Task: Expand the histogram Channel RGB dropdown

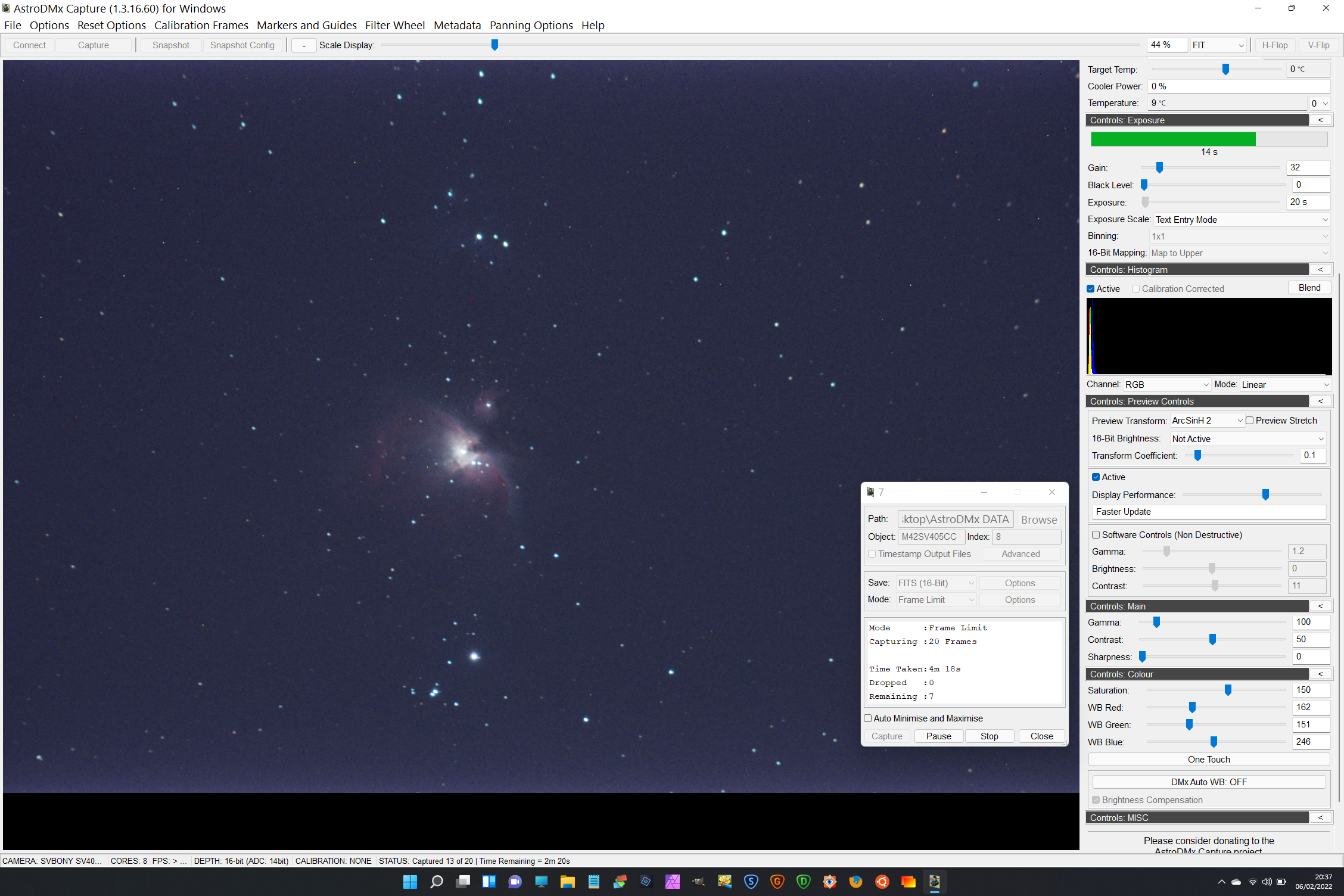Action: click(x=1166, y=385)
